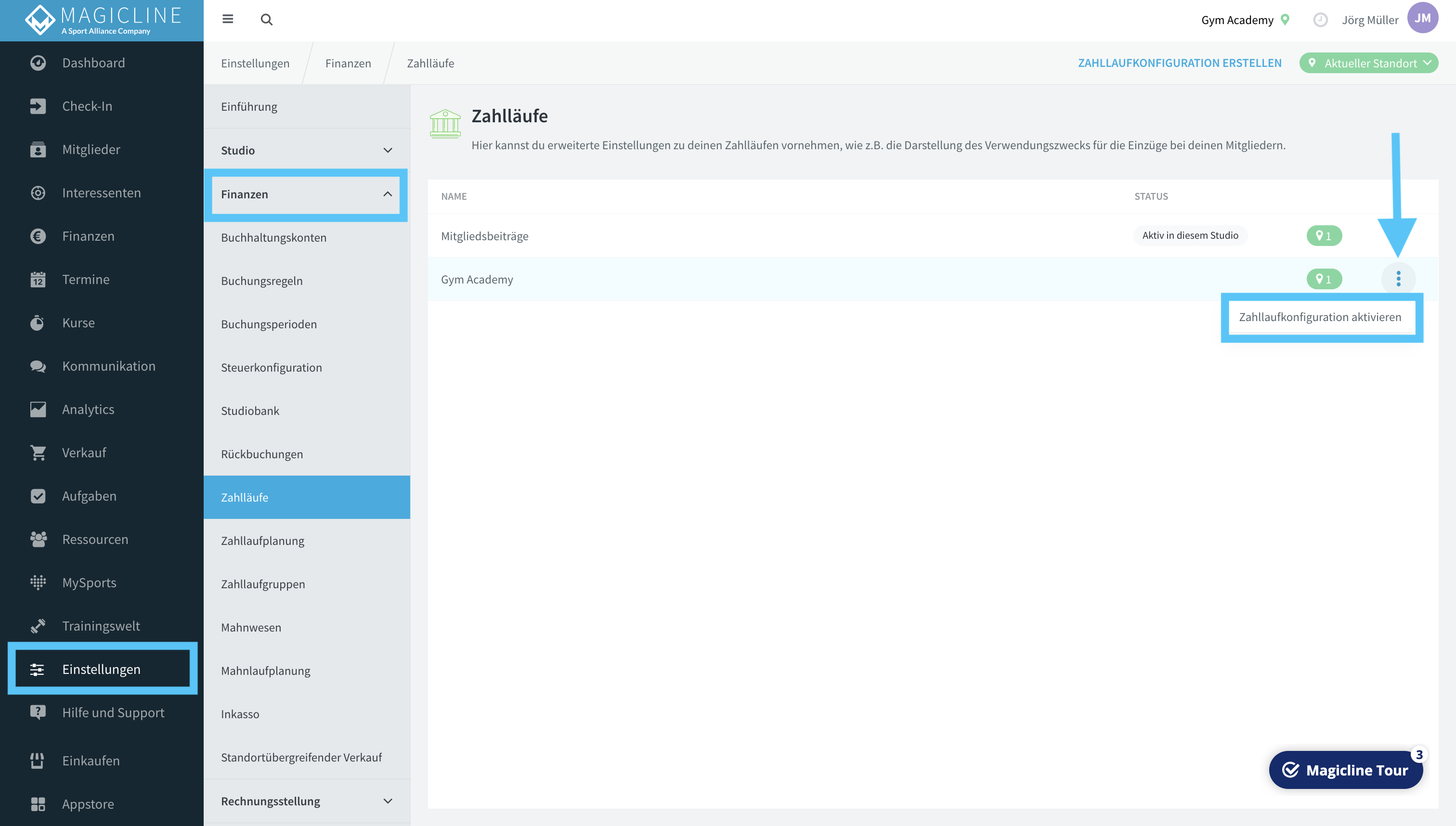Click the JM user avatar
Screen dimensions: 1456x826
[x=1422, y=18]
